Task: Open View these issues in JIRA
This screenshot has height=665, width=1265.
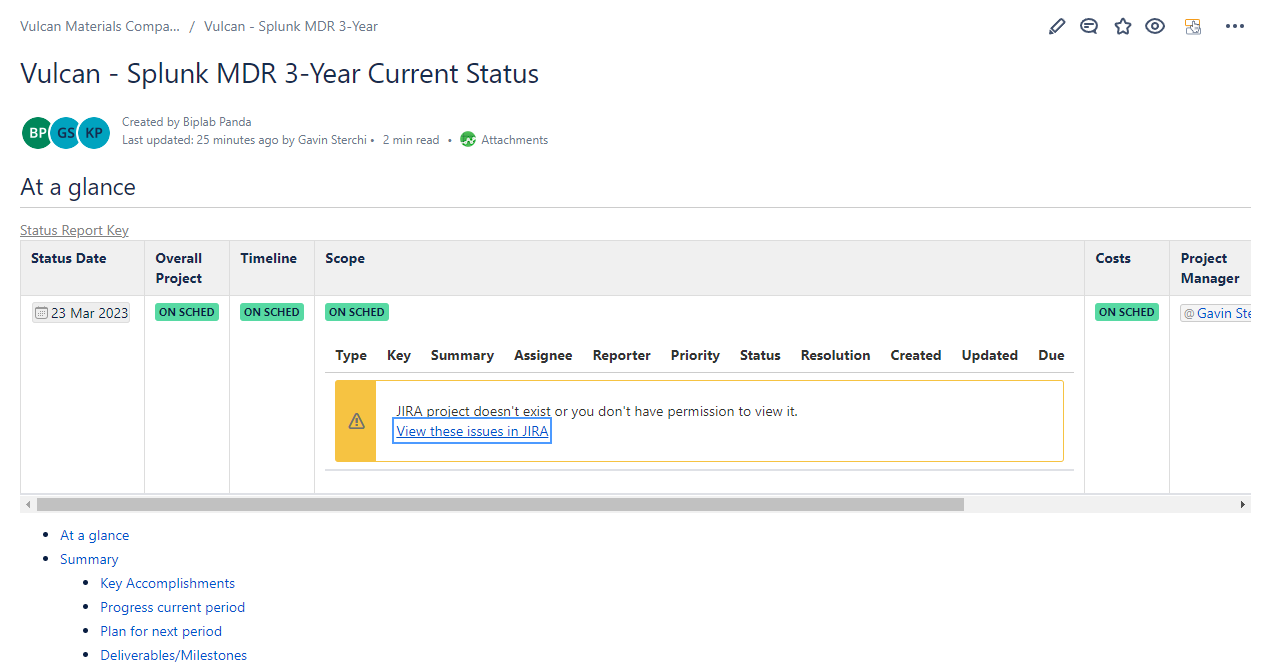Action: pyautogui.click(x=472, y=431)
